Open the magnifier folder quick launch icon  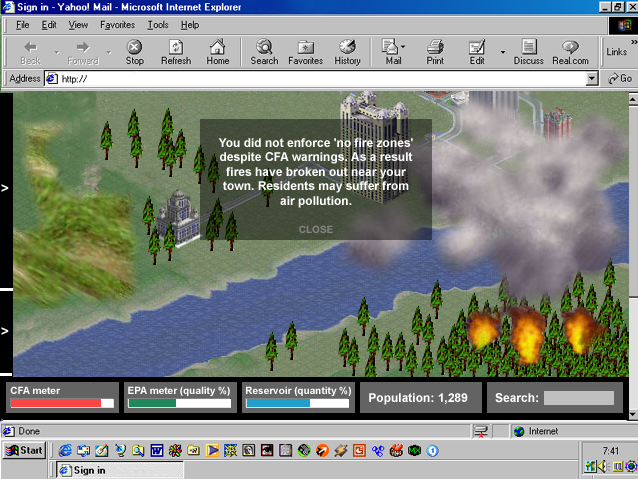click(x=138, y=451)
